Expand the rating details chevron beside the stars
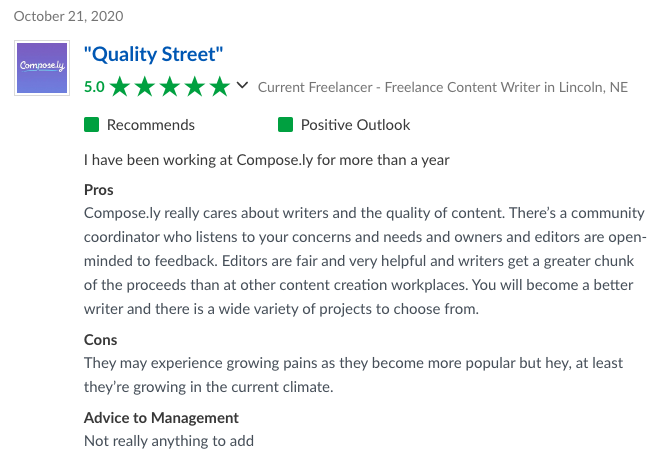The width and height of the screenshot is (666, 458). [x=242, y=85]
